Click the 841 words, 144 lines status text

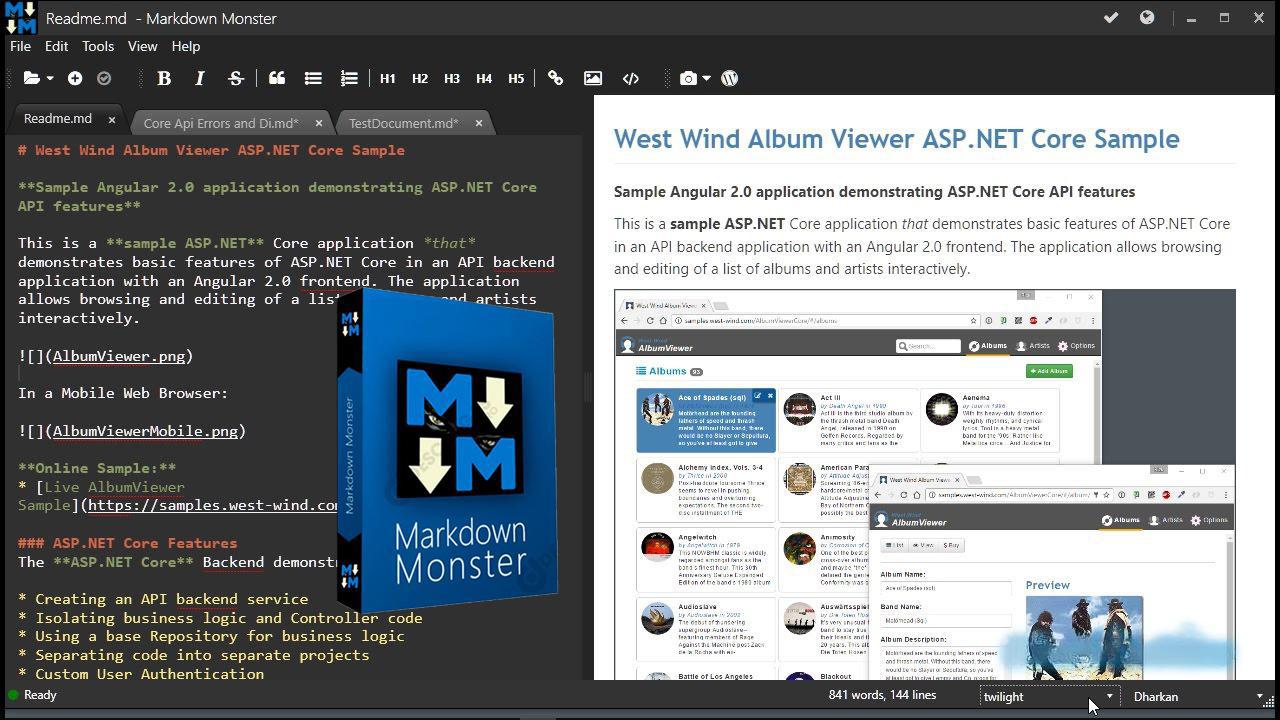pyautogui.click(x=882, y=695)
